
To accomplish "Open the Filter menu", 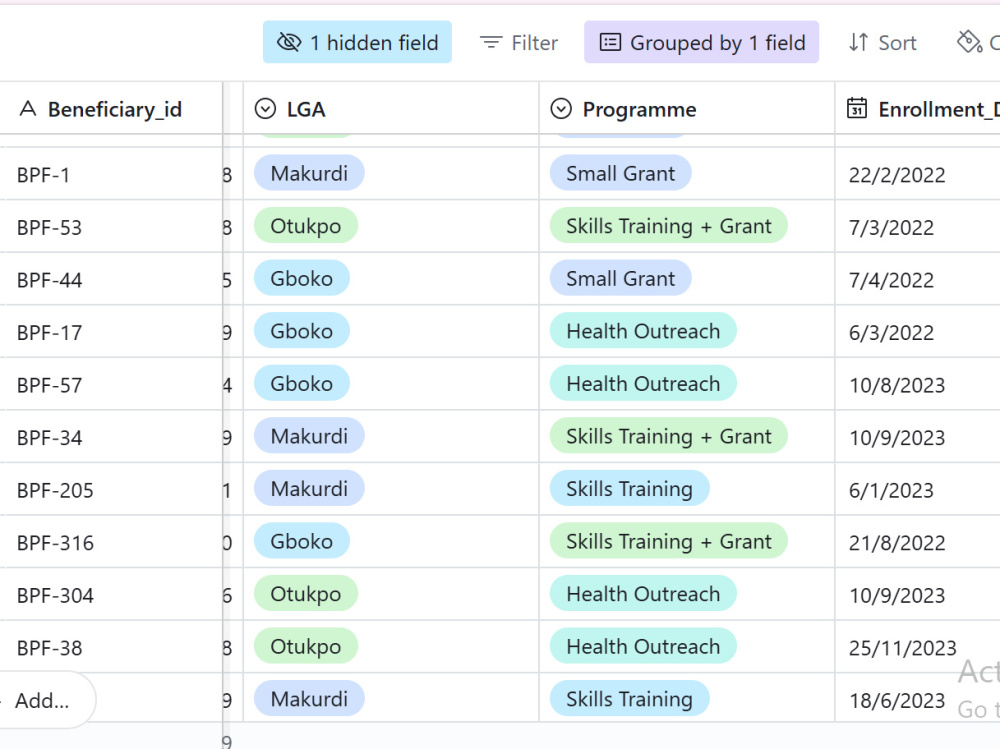I will pos(518,42).
